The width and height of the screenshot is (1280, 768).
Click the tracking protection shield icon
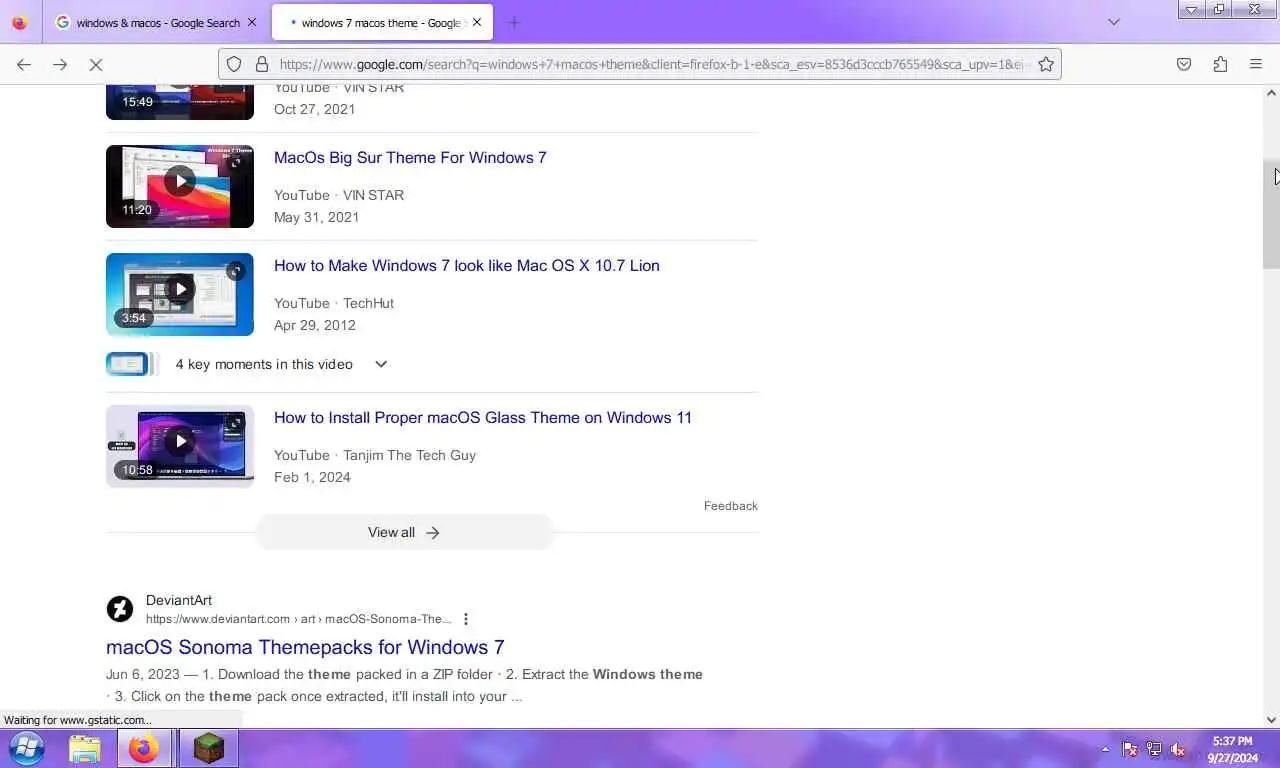234,64
